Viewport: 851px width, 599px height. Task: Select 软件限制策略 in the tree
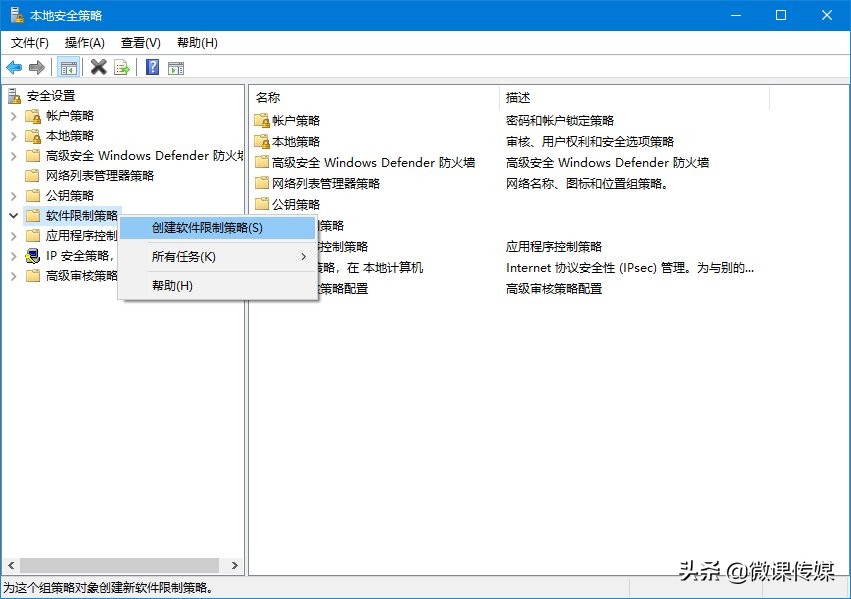coord(82,216)
